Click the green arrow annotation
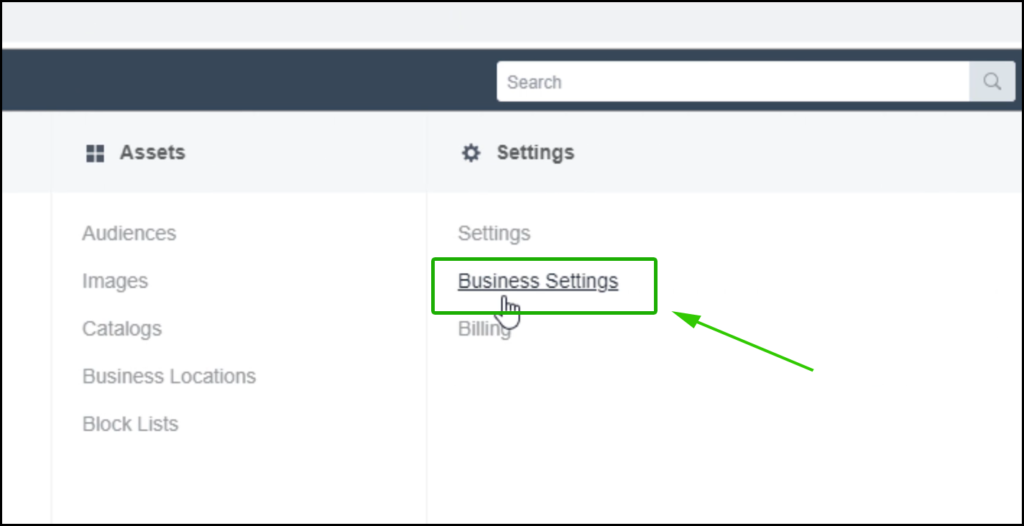 (743, 341)
